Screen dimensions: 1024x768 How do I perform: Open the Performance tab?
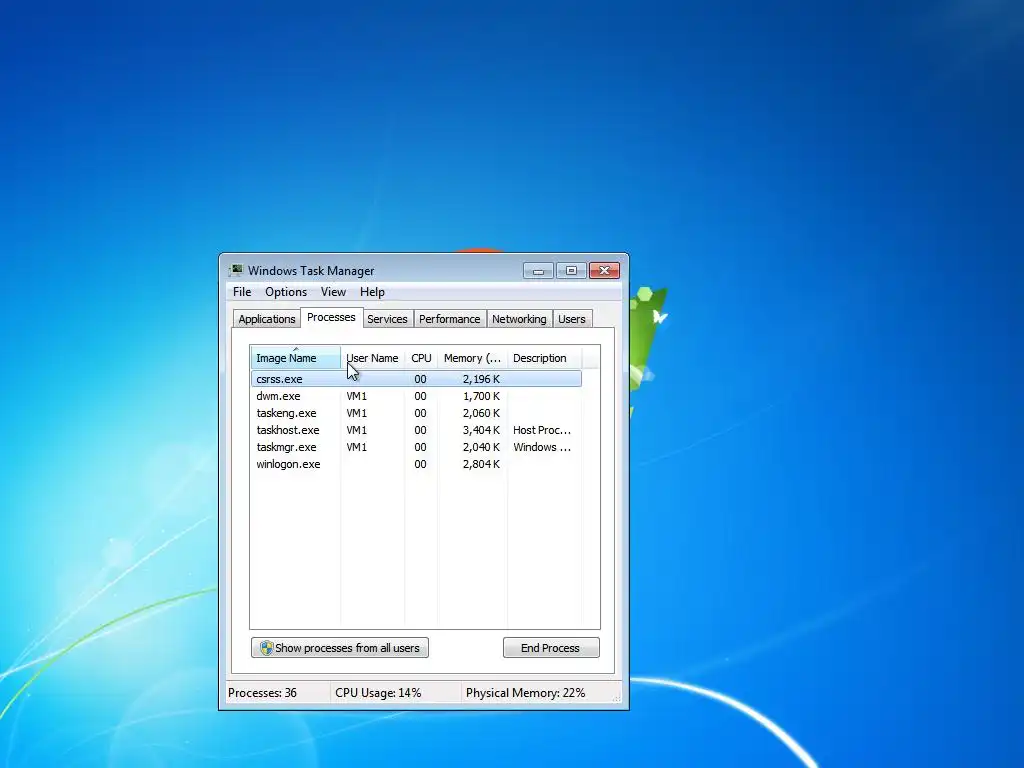[x=449, y=319]
